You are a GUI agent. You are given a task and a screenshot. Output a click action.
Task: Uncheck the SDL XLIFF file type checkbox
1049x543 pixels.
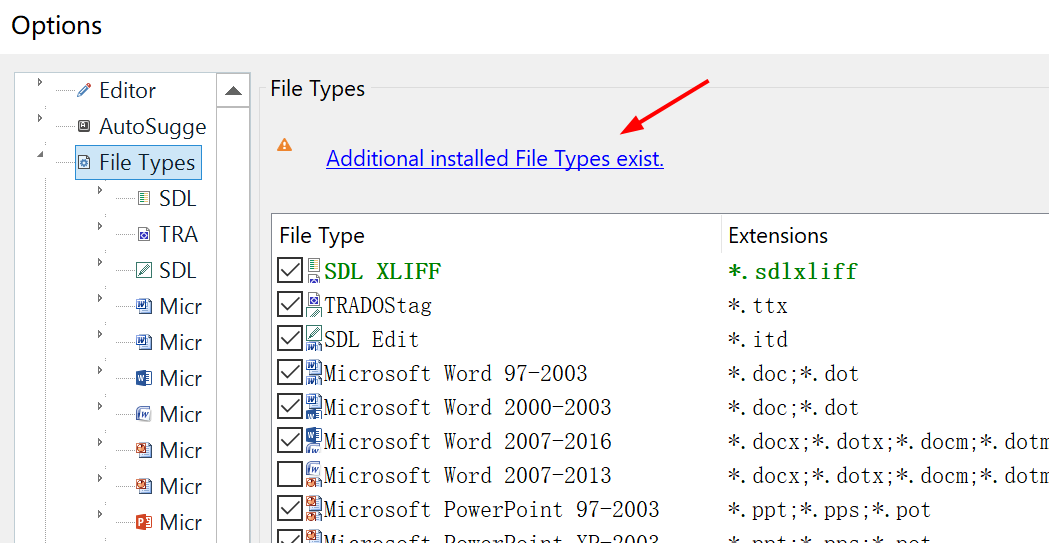click(x=290, y=270)
